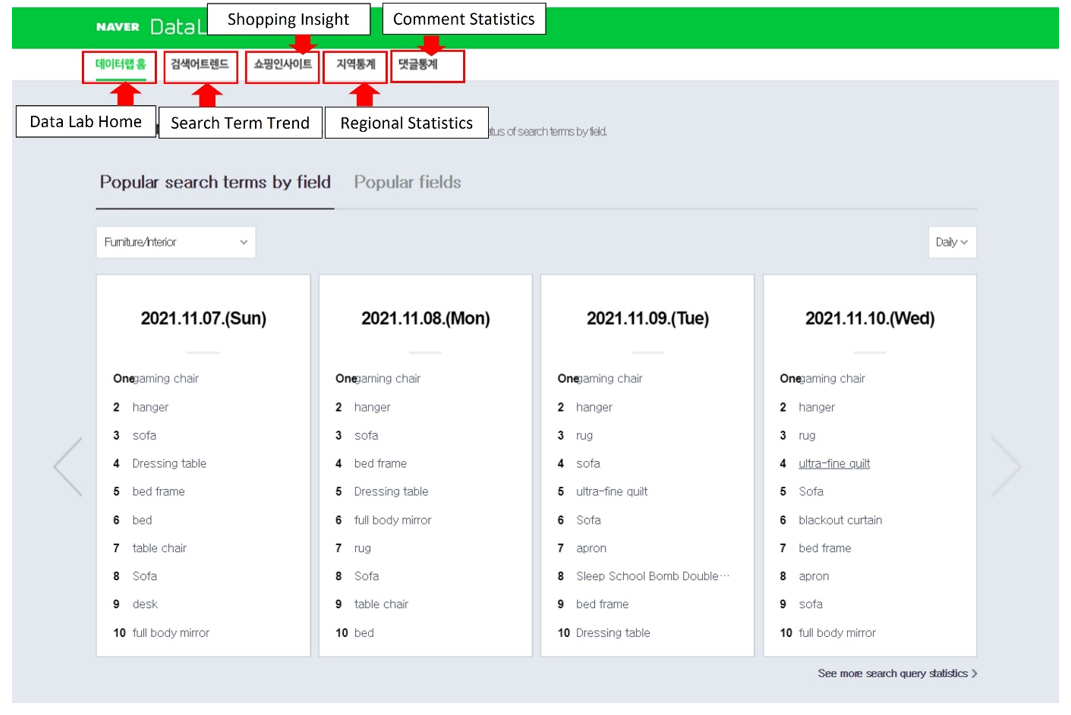Click 'gaming chair' in the Wednesday list
The width and height of the screenshot is (1071, 715).
pyautogui.click(x=833, y=378)
